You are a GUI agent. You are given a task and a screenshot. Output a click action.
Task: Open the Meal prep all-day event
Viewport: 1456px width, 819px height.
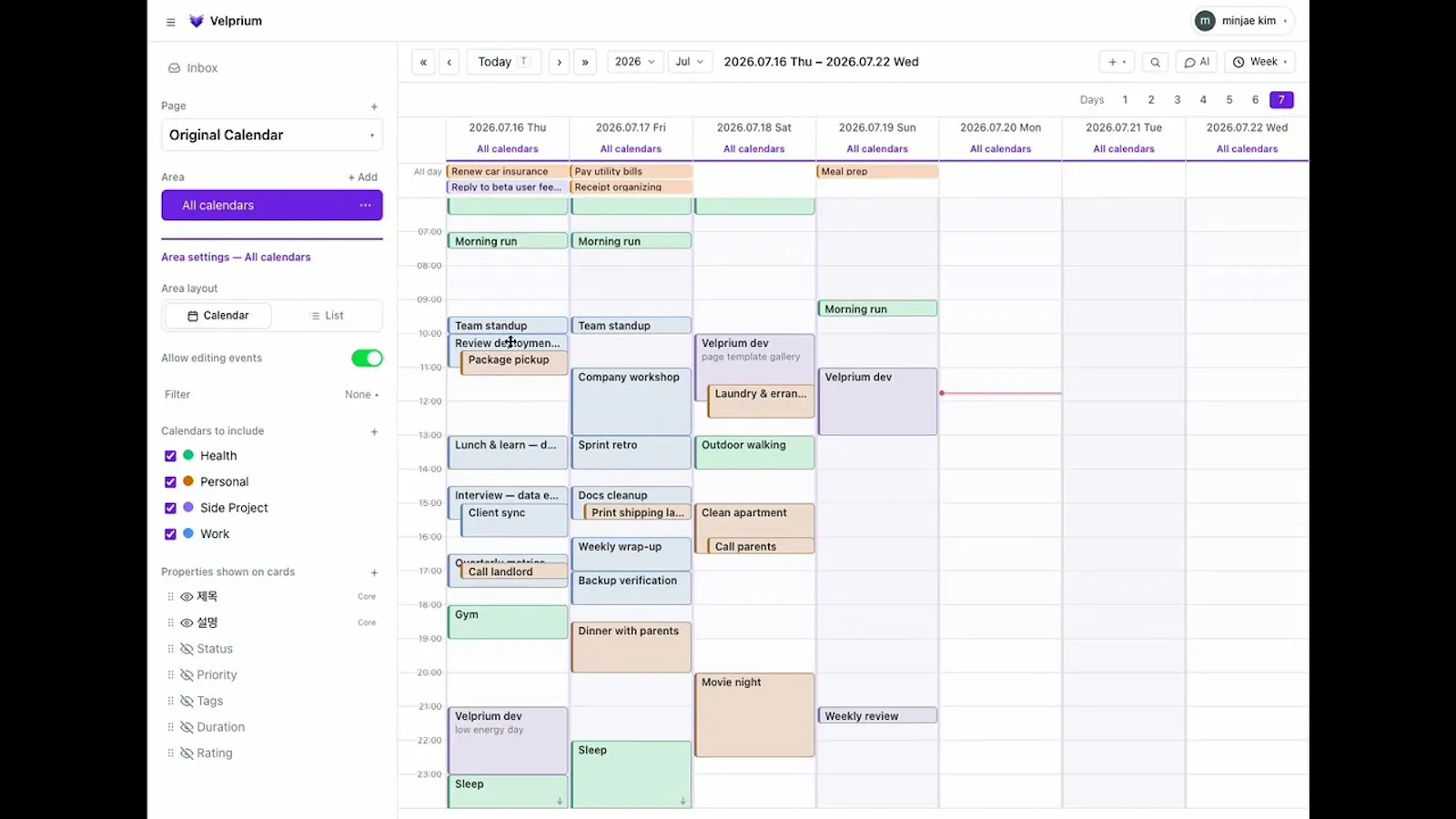click(x=877, y=171)
